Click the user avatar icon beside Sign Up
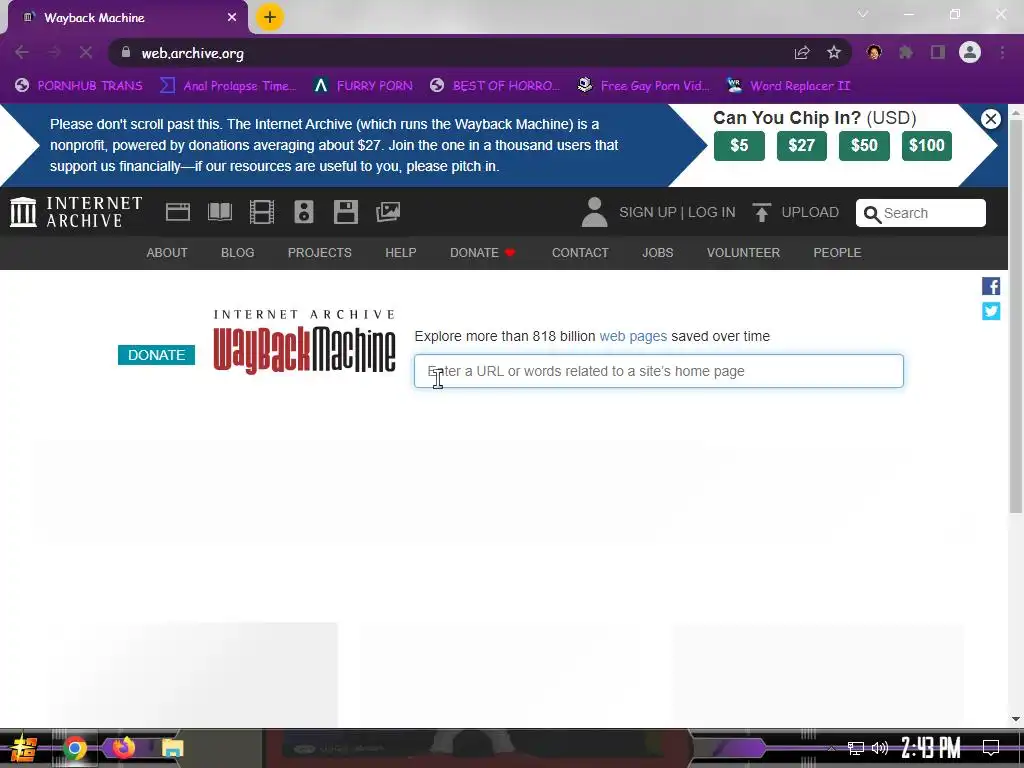This screenshot has height=768, width=1024. pyautogui.click(x=594, y=212)
